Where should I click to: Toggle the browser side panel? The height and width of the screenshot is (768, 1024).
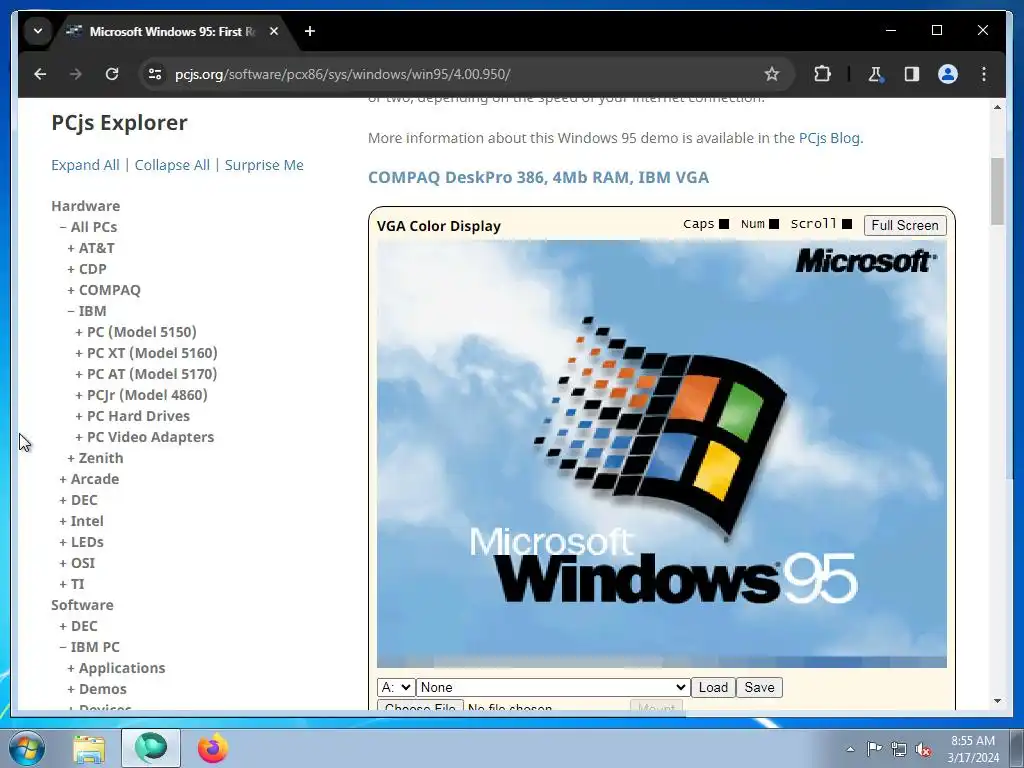pyautogui.click(x=912, y=74)
